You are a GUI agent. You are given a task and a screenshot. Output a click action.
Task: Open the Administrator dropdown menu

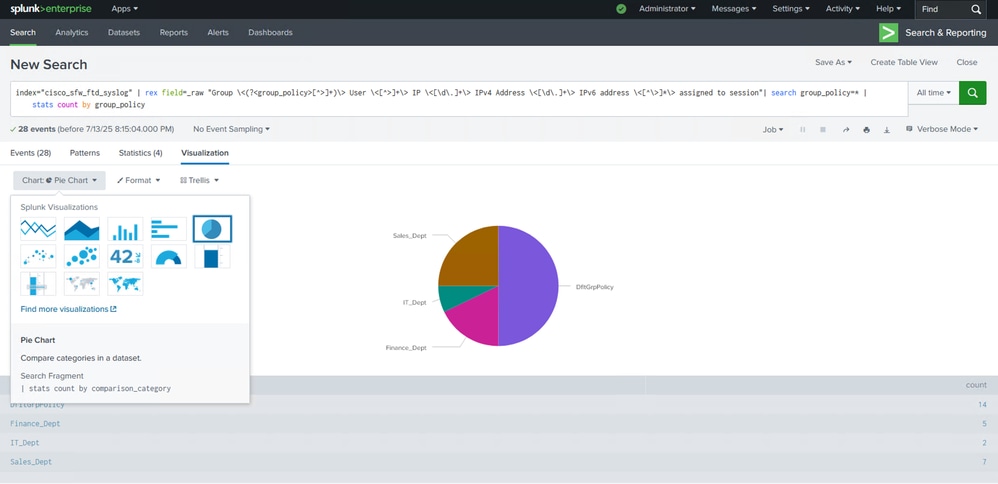click(x=667, y=9)
